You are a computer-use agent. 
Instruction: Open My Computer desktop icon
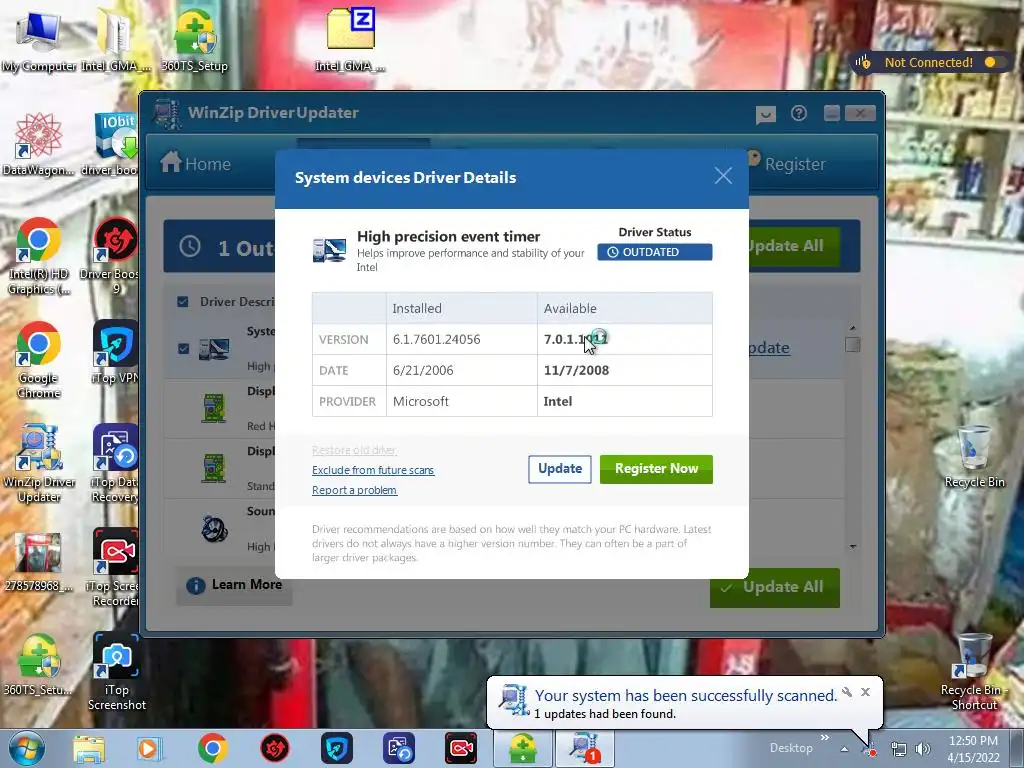(x=38, y=40)
